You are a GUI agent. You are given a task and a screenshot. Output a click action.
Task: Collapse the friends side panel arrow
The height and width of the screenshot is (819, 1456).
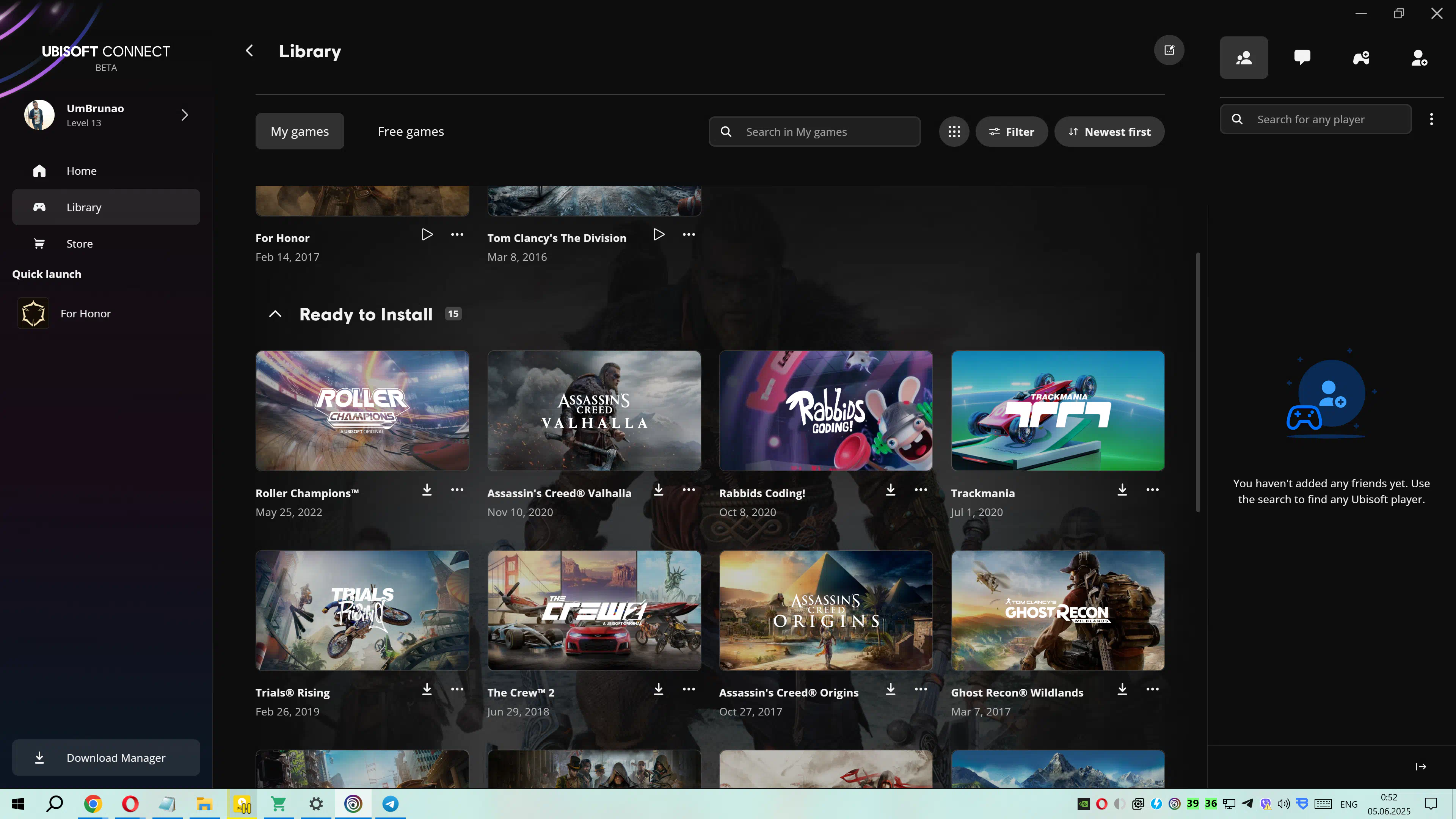[1420, 767]
